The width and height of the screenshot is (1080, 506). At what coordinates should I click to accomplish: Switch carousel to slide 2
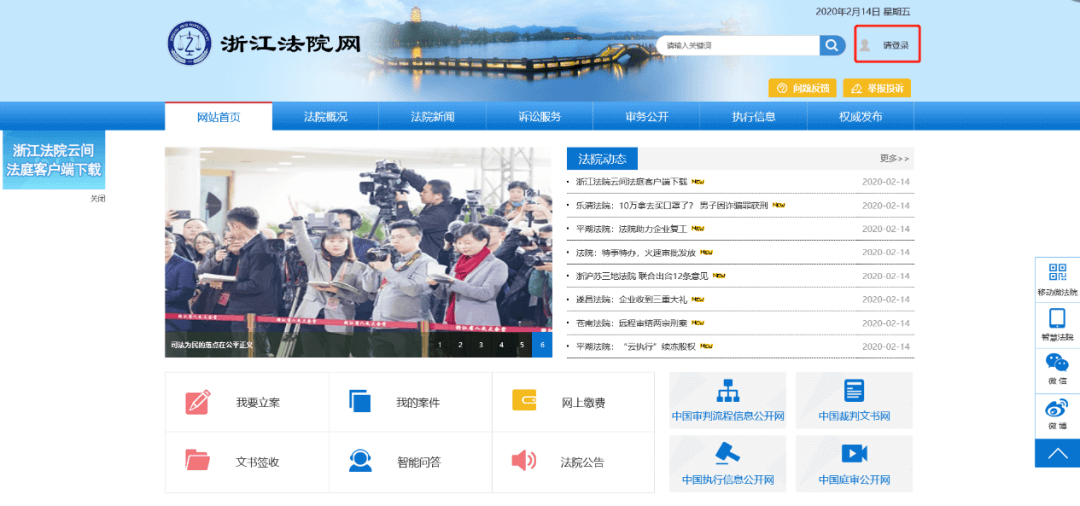point(460,344)
